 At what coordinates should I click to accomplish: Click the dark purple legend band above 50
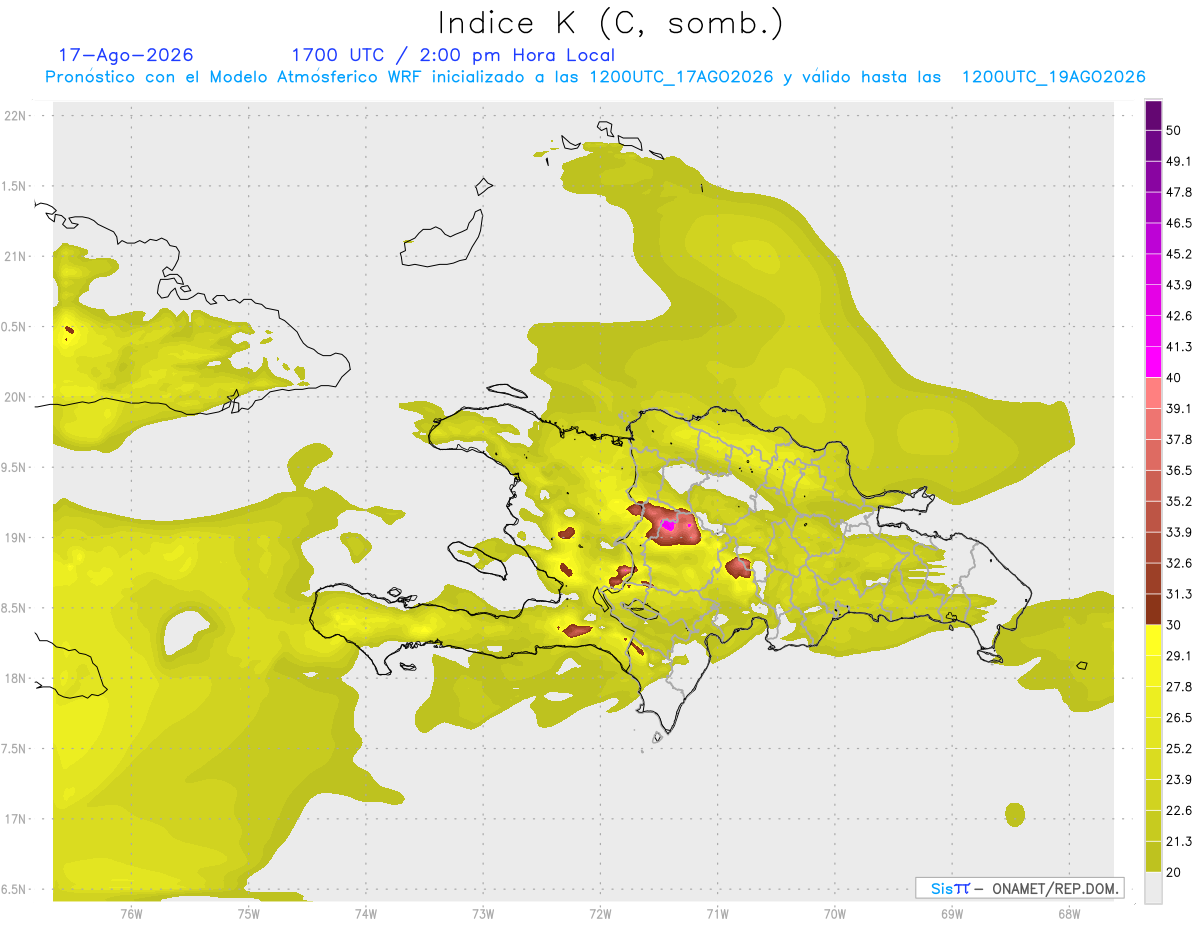pos(1153,115)
